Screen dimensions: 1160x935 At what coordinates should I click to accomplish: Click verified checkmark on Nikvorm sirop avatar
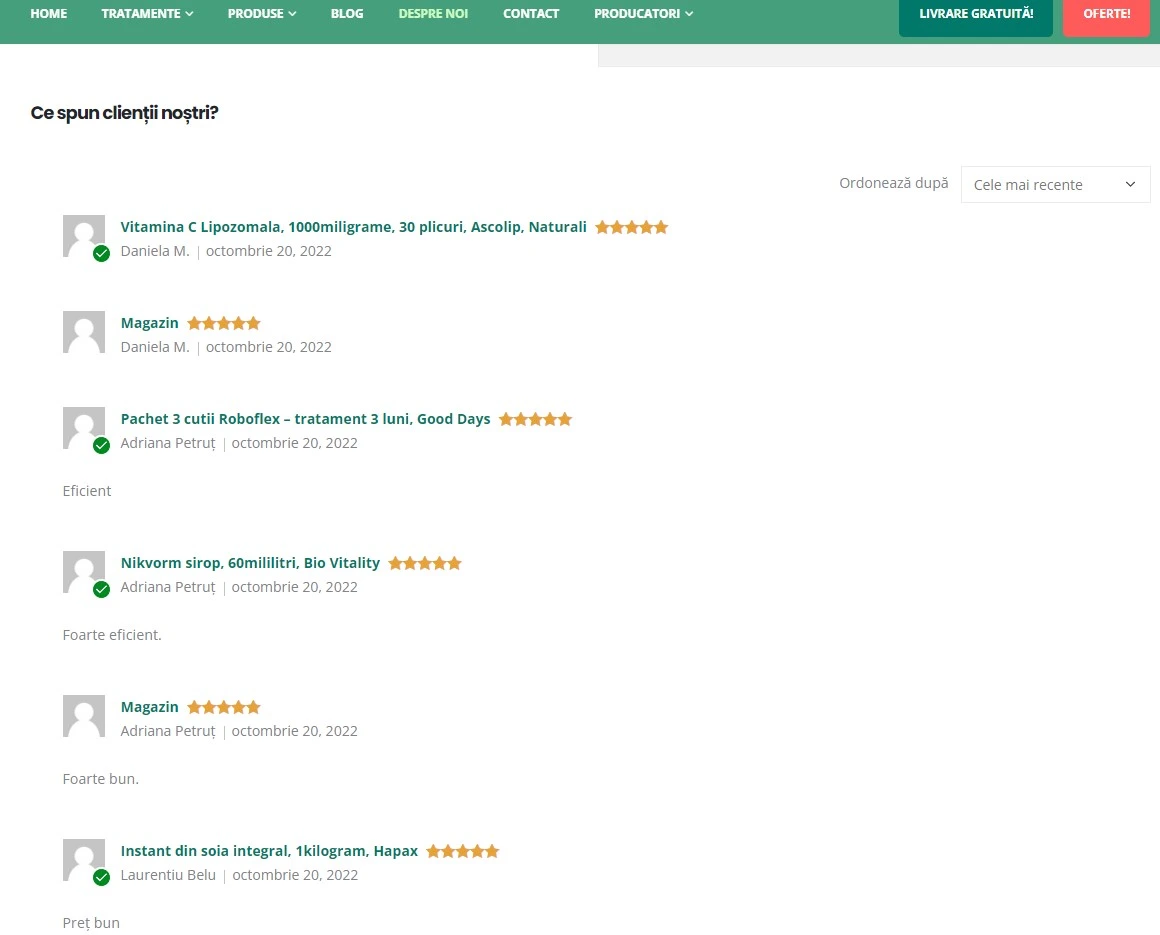coord(101,589)
